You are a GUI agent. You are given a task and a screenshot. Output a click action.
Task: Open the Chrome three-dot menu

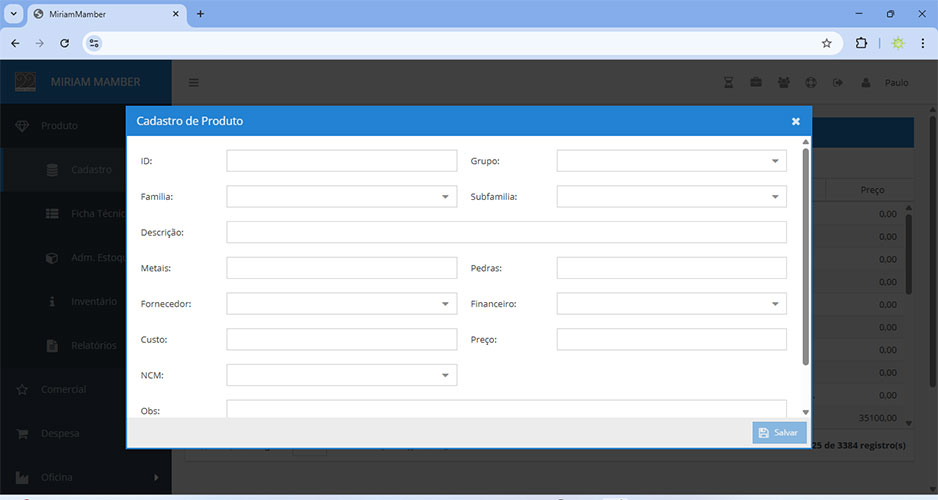pyautogui.click(x=922, y=43)
